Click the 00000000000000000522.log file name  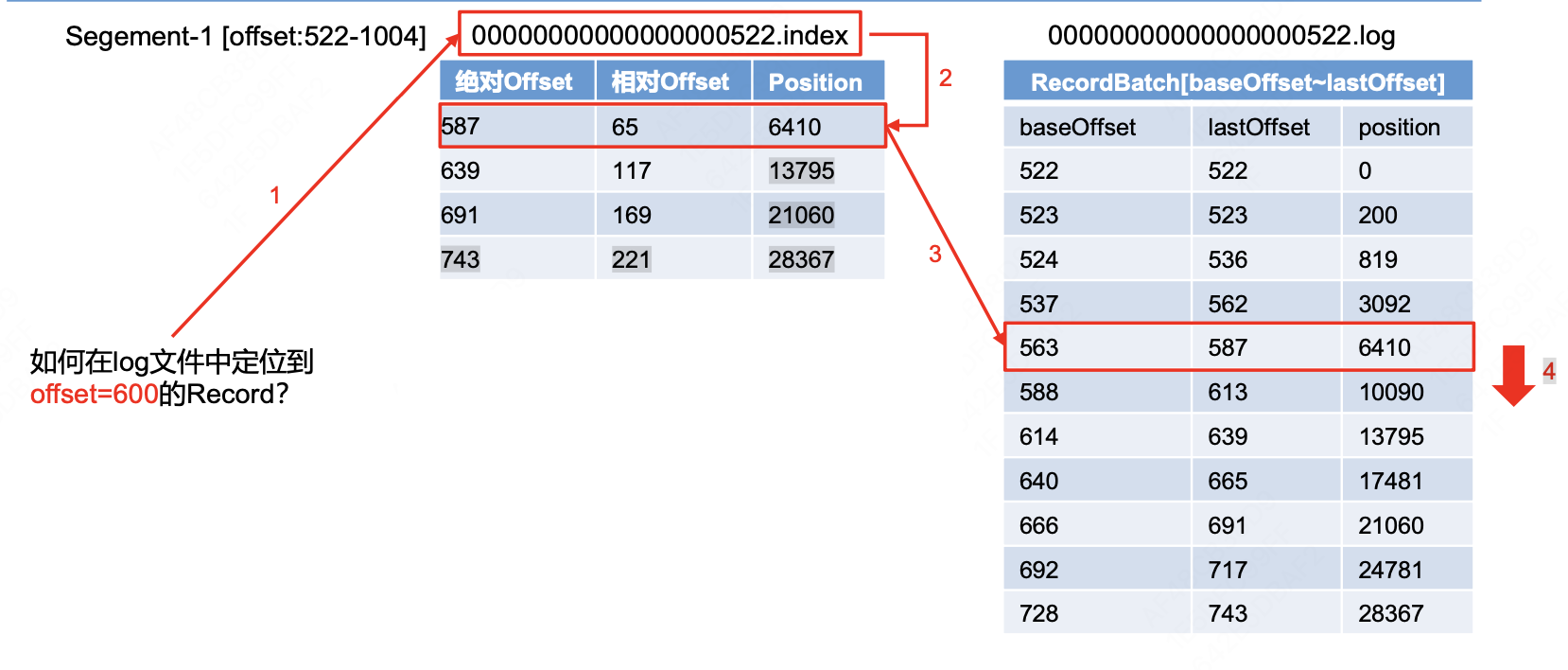(1221, 36)
